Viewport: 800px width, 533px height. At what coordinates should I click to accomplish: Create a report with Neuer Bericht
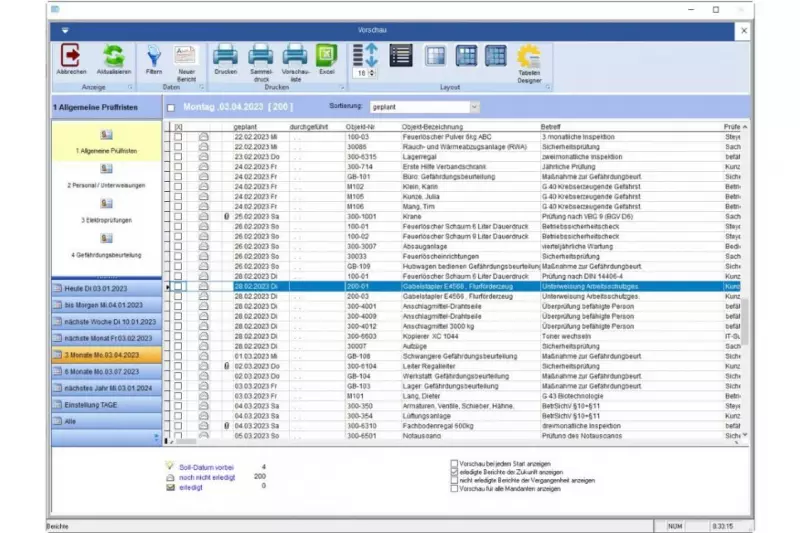point(188,56)
